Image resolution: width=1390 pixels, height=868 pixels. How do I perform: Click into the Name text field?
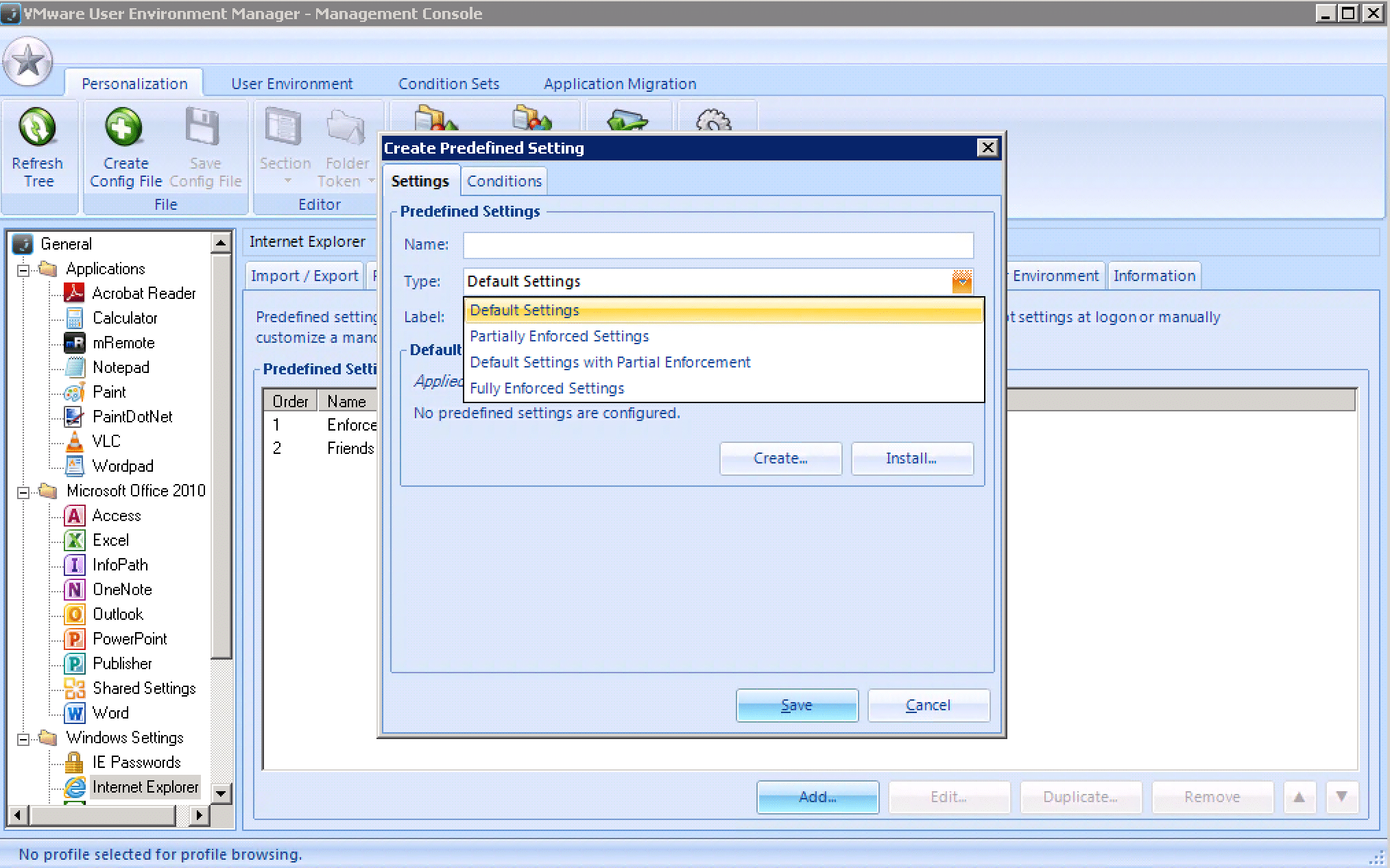point(717,245)
